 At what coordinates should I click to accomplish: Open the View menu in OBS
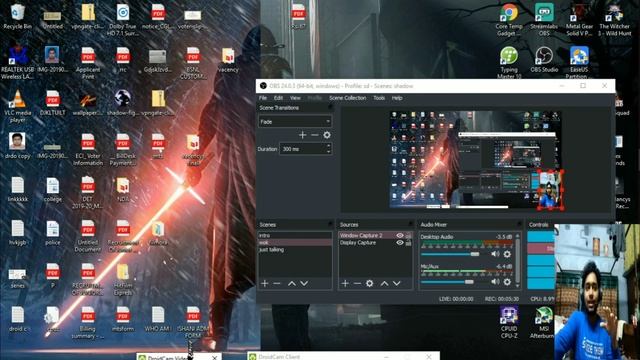click(295, 98)
